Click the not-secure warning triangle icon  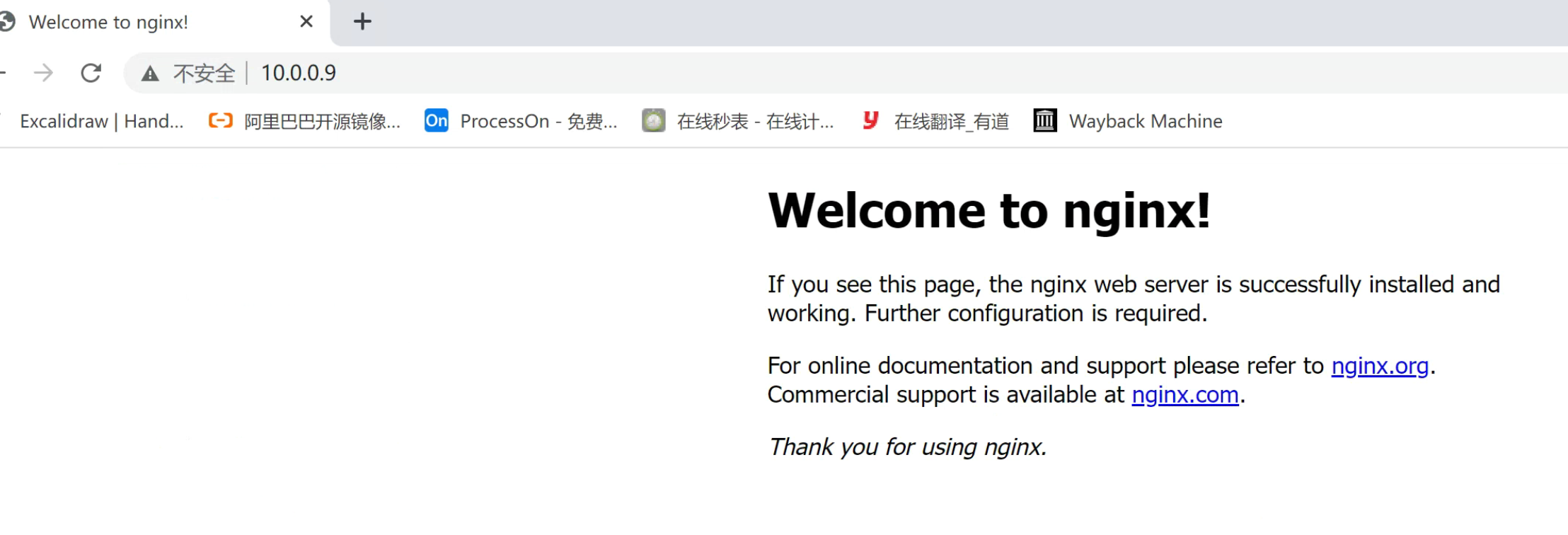point(150,74)
